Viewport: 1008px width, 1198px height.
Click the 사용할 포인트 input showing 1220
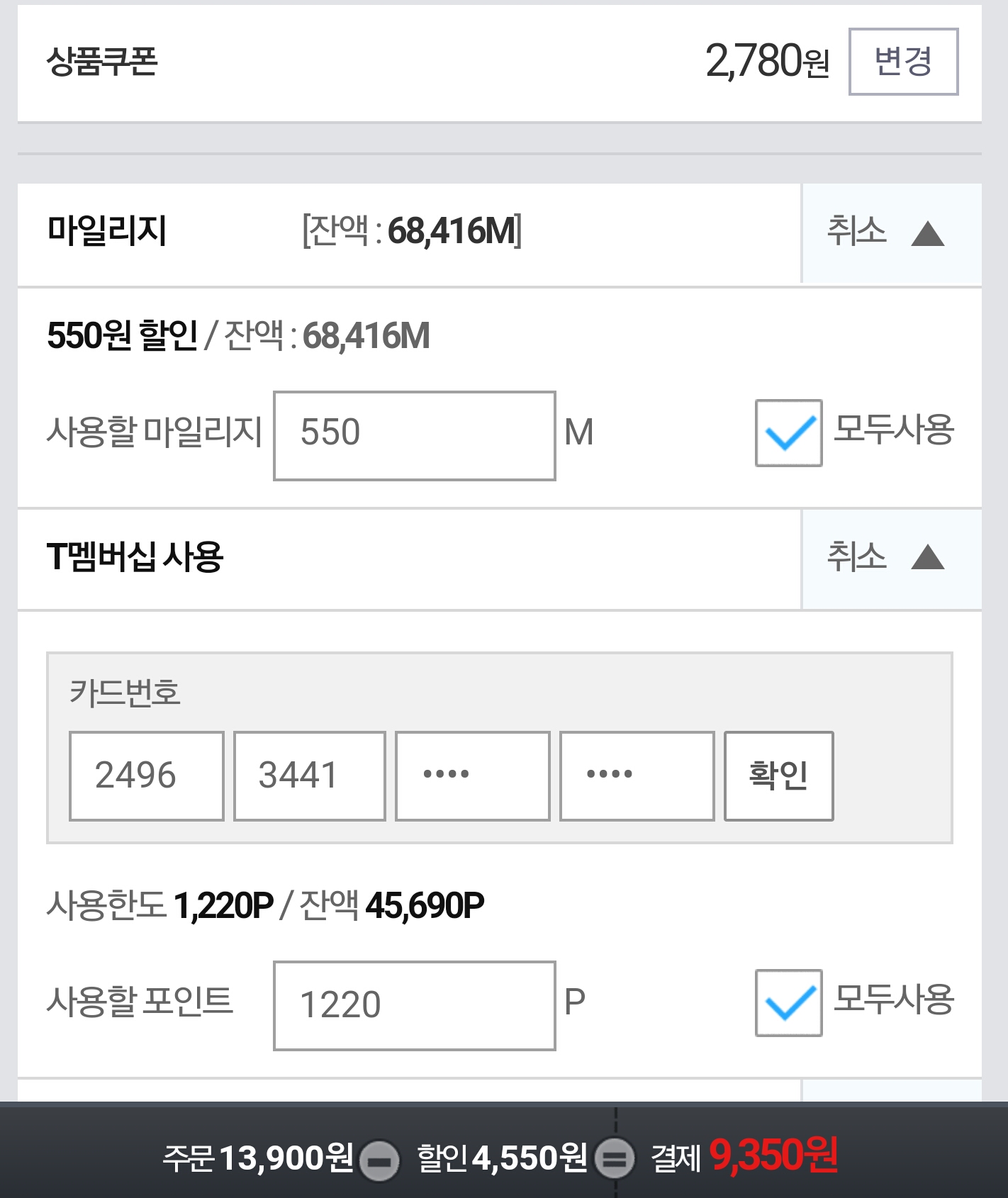pyautogui.click(x=414, y=1005)
